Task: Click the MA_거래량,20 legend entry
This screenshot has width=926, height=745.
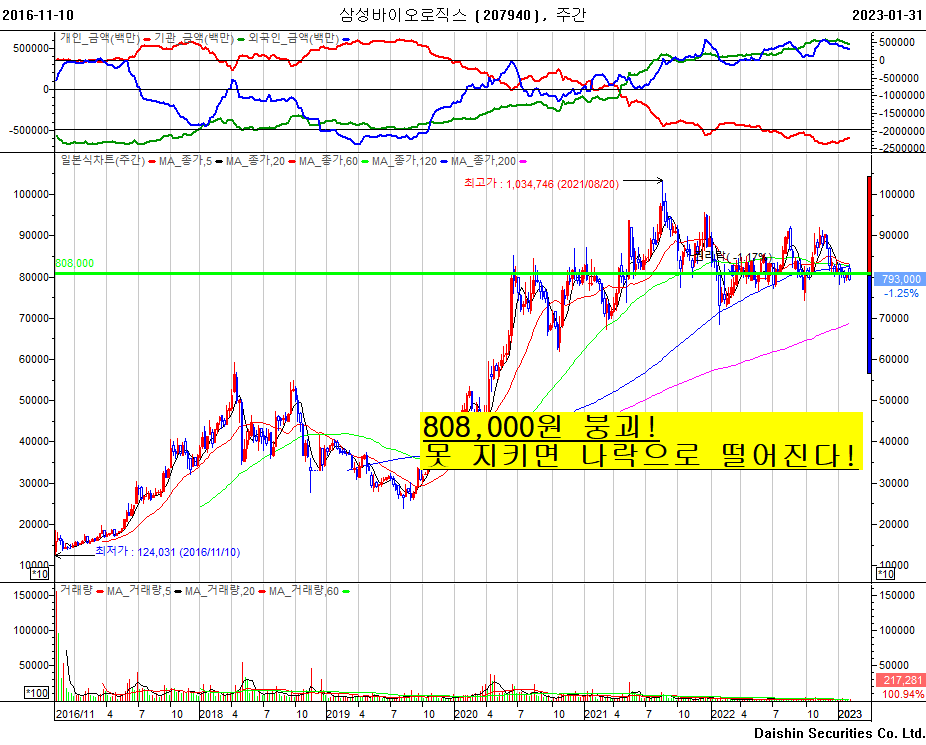Action: pyautogui.click(x=220, y=590)
